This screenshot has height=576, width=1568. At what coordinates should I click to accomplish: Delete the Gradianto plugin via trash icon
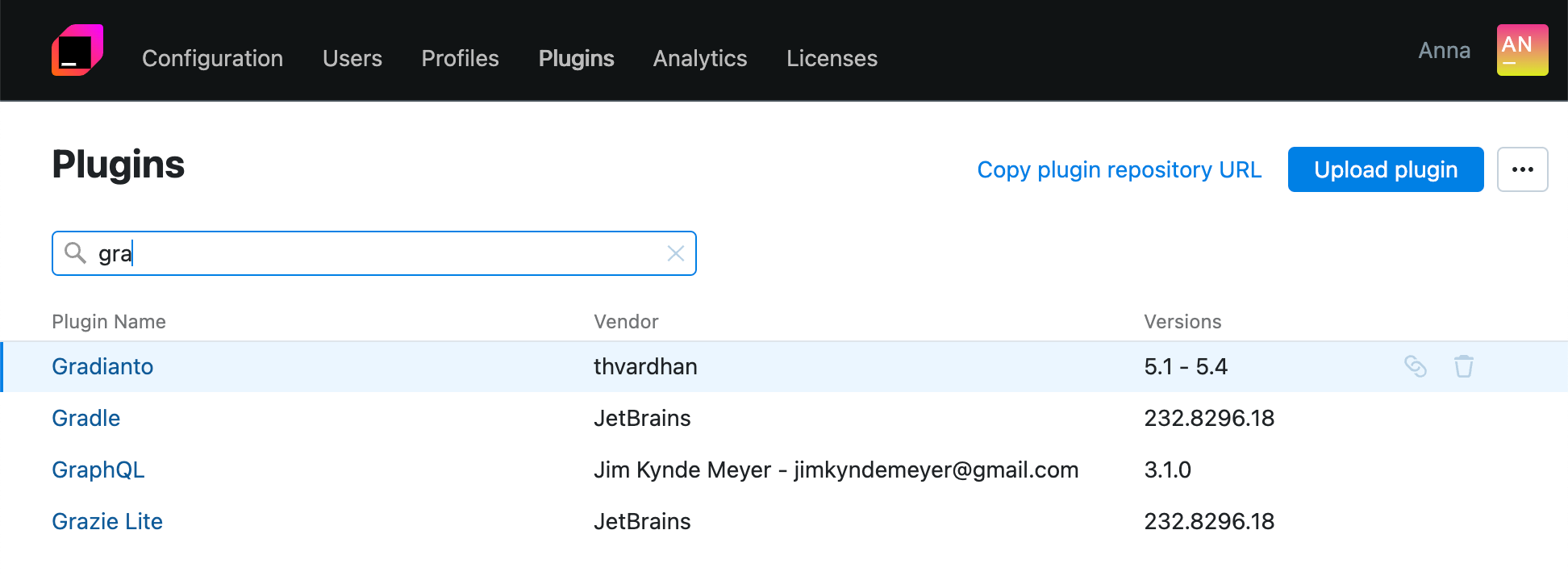[1463, 366]
